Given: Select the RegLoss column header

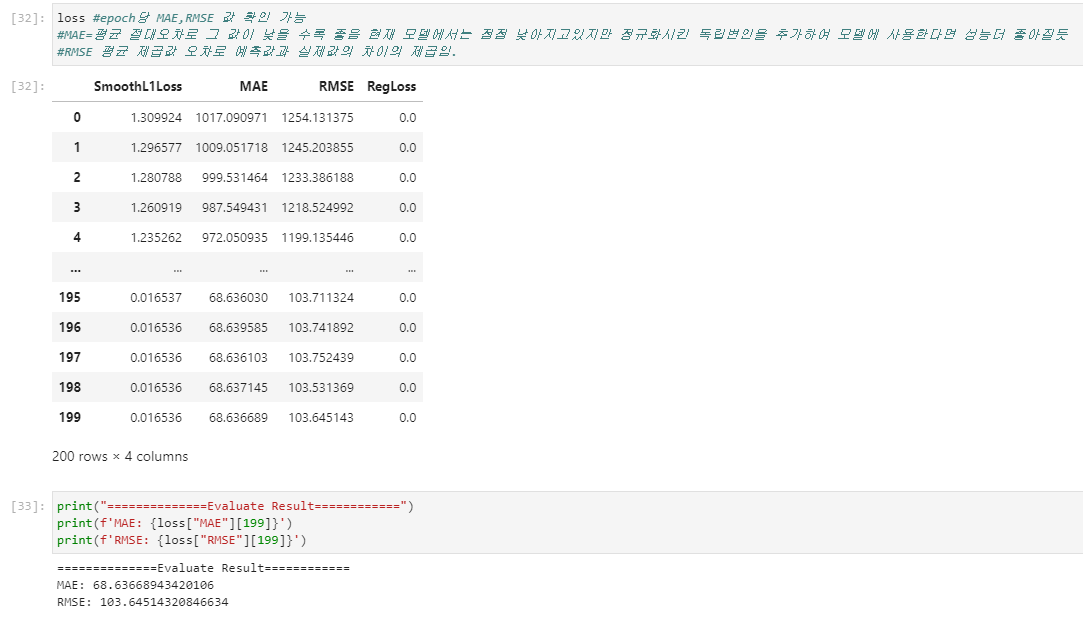Looking at the screenshot, I should click(x=394, y=86).
